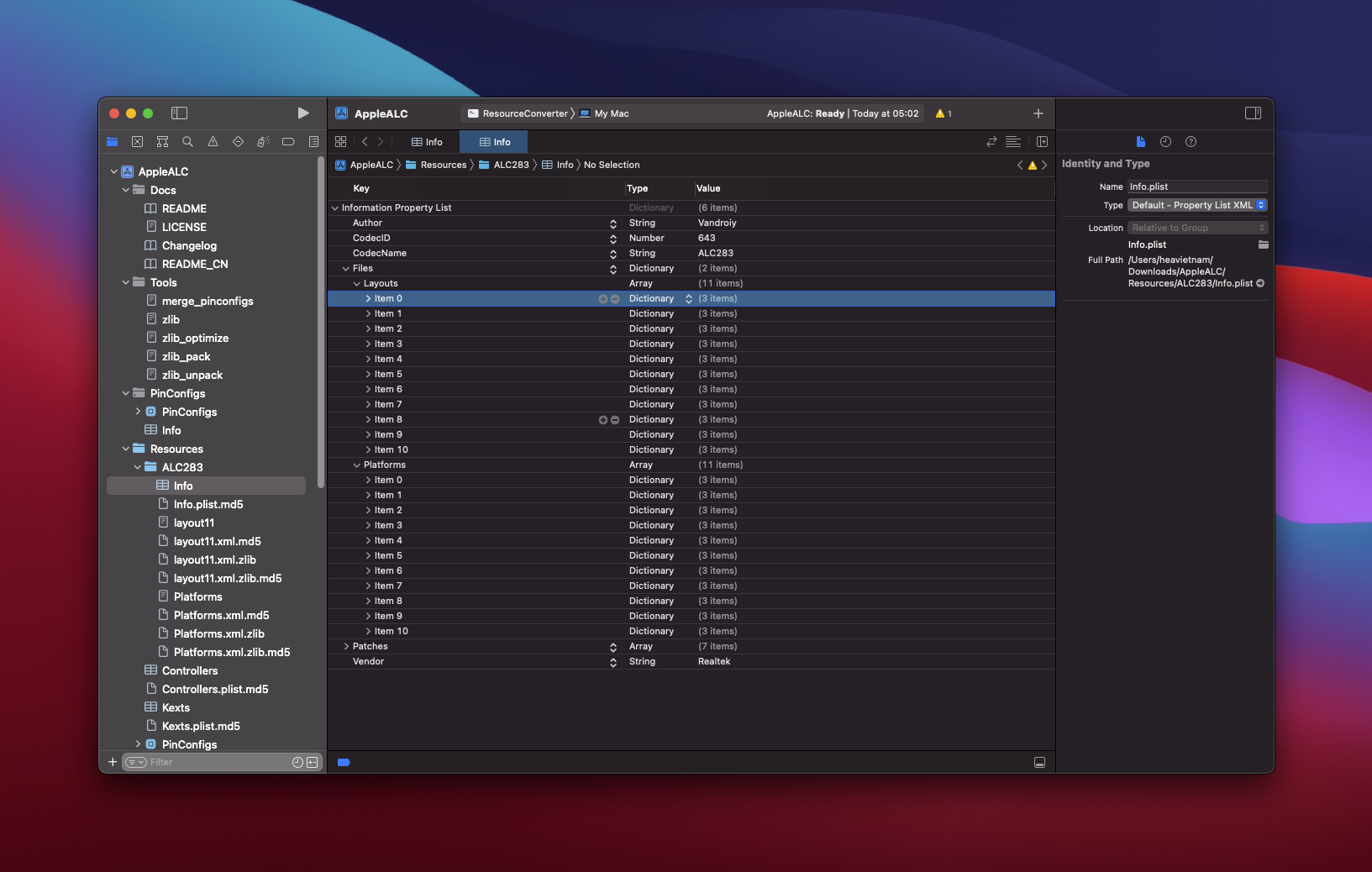Choose folder location for Info.plist
Screen dimensions: 1372x872
click(1263, 244)
